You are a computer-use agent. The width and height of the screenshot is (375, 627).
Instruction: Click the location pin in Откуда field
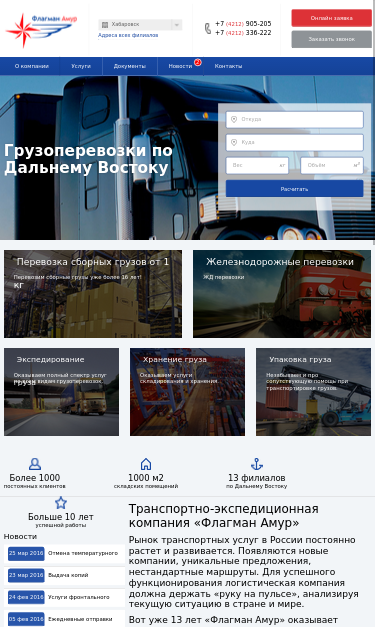234,119
